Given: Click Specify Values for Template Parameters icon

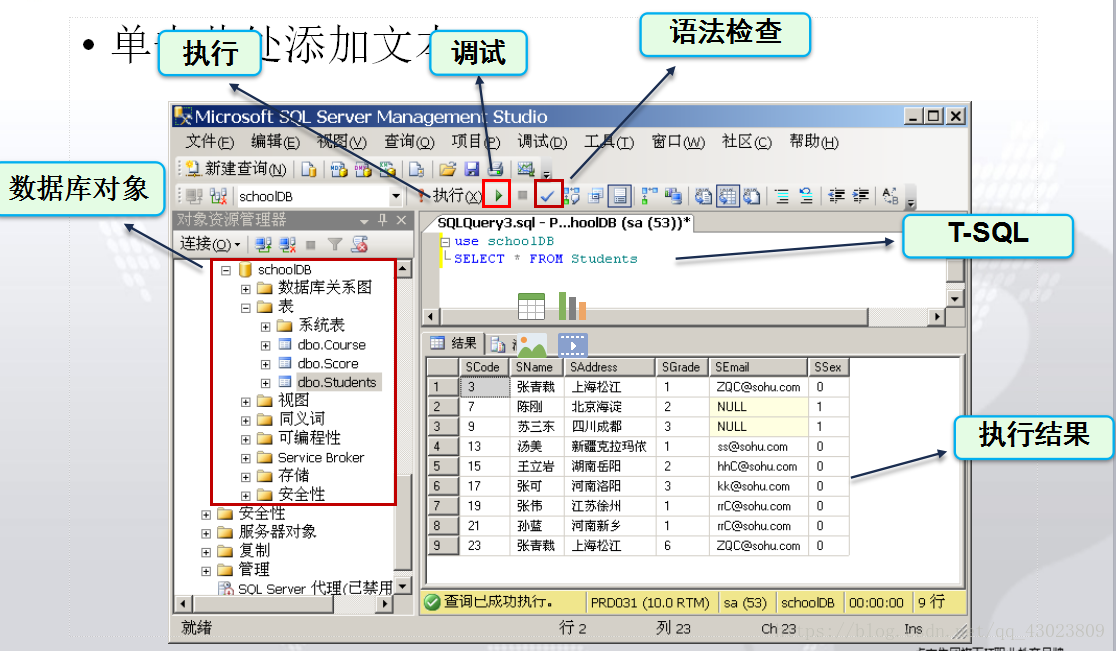Looking at the screenshot, I should (x=890, y=196).
